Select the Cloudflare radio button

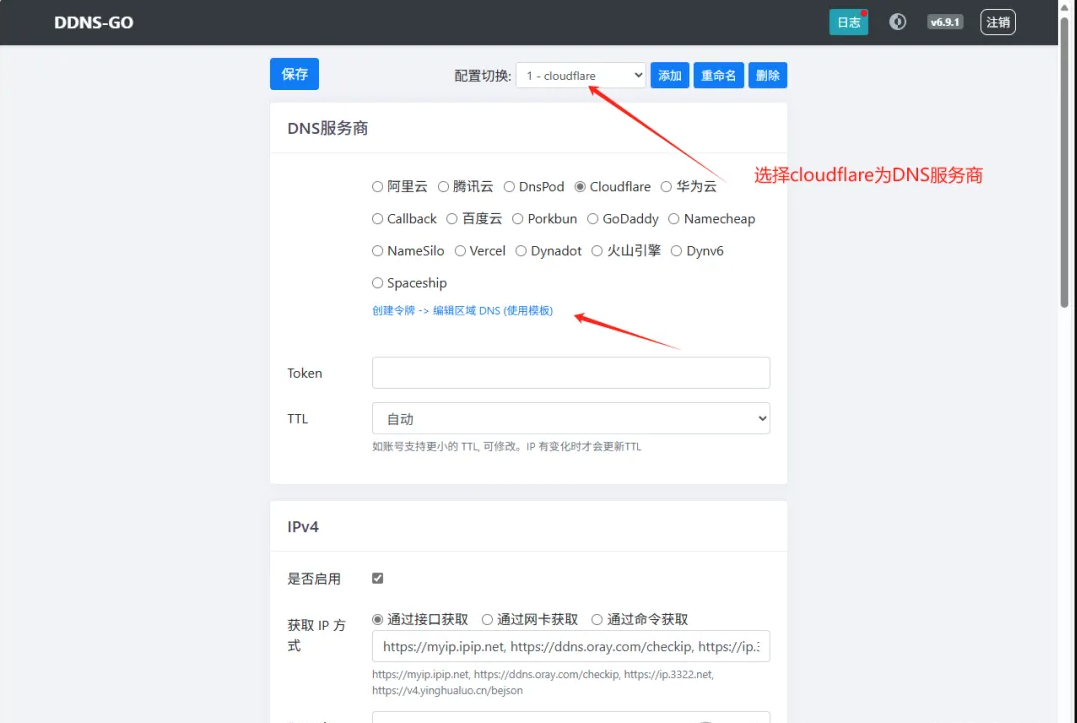pyautogui.click(x=580, y=187)
